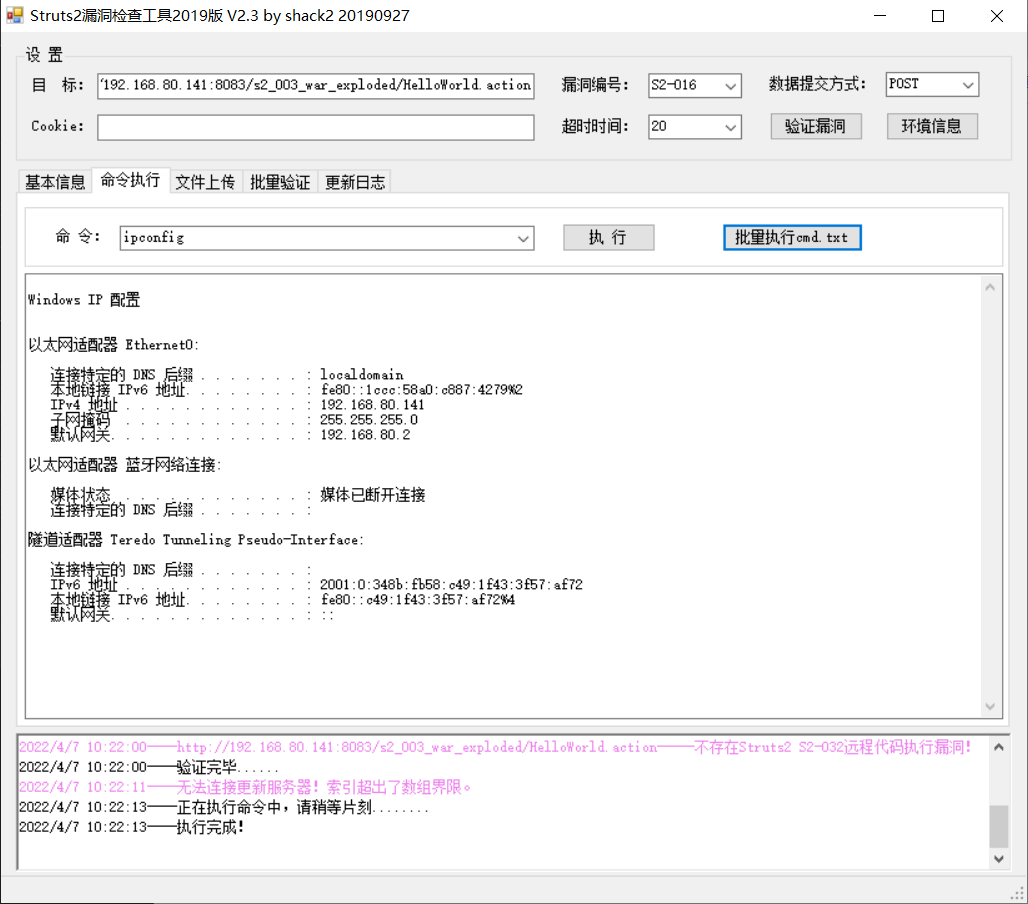
Task: Click the 执行 button
Action: (608, 237)
